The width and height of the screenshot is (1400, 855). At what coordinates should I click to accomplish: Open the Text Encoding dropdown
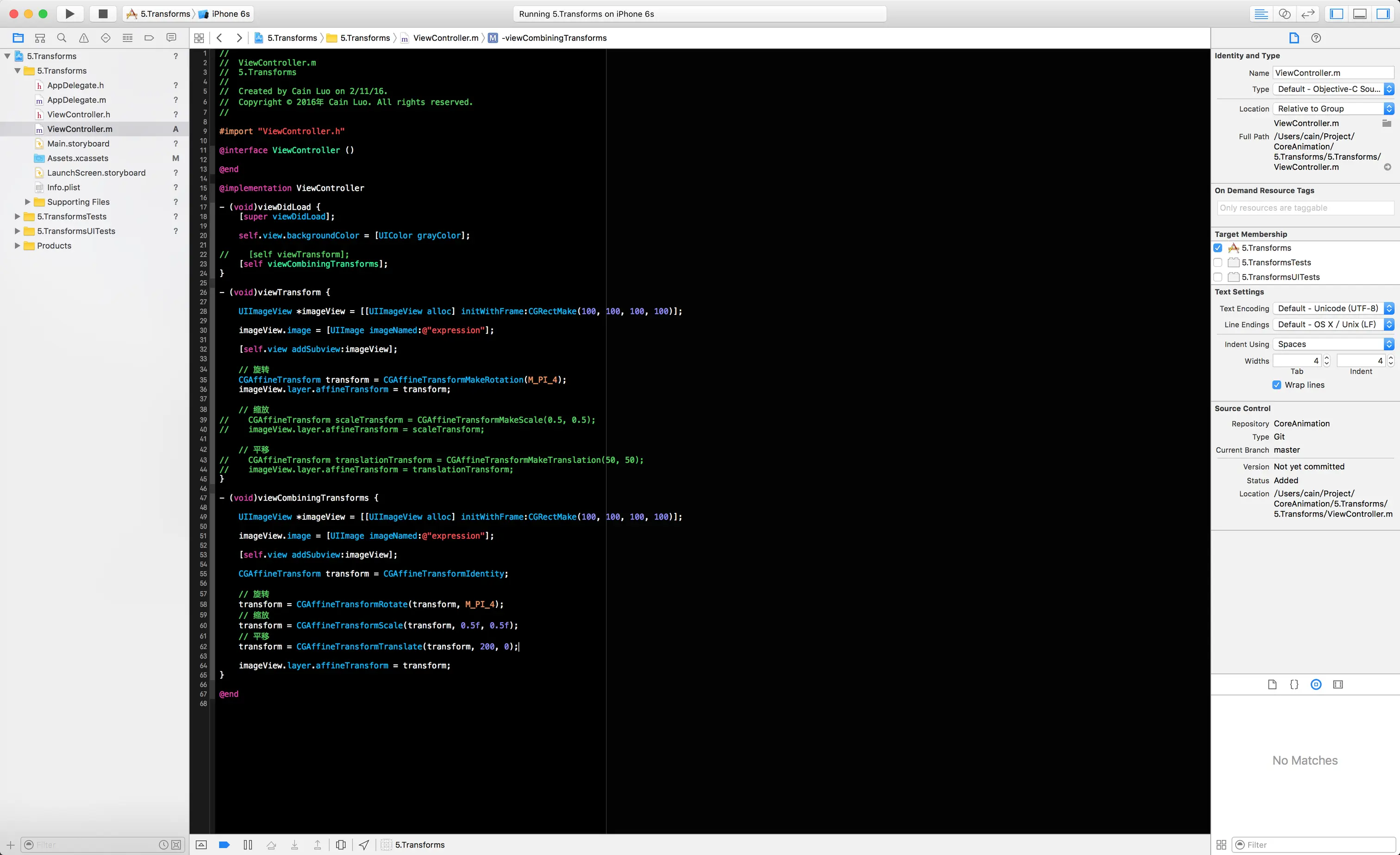tap(1333, 308)
